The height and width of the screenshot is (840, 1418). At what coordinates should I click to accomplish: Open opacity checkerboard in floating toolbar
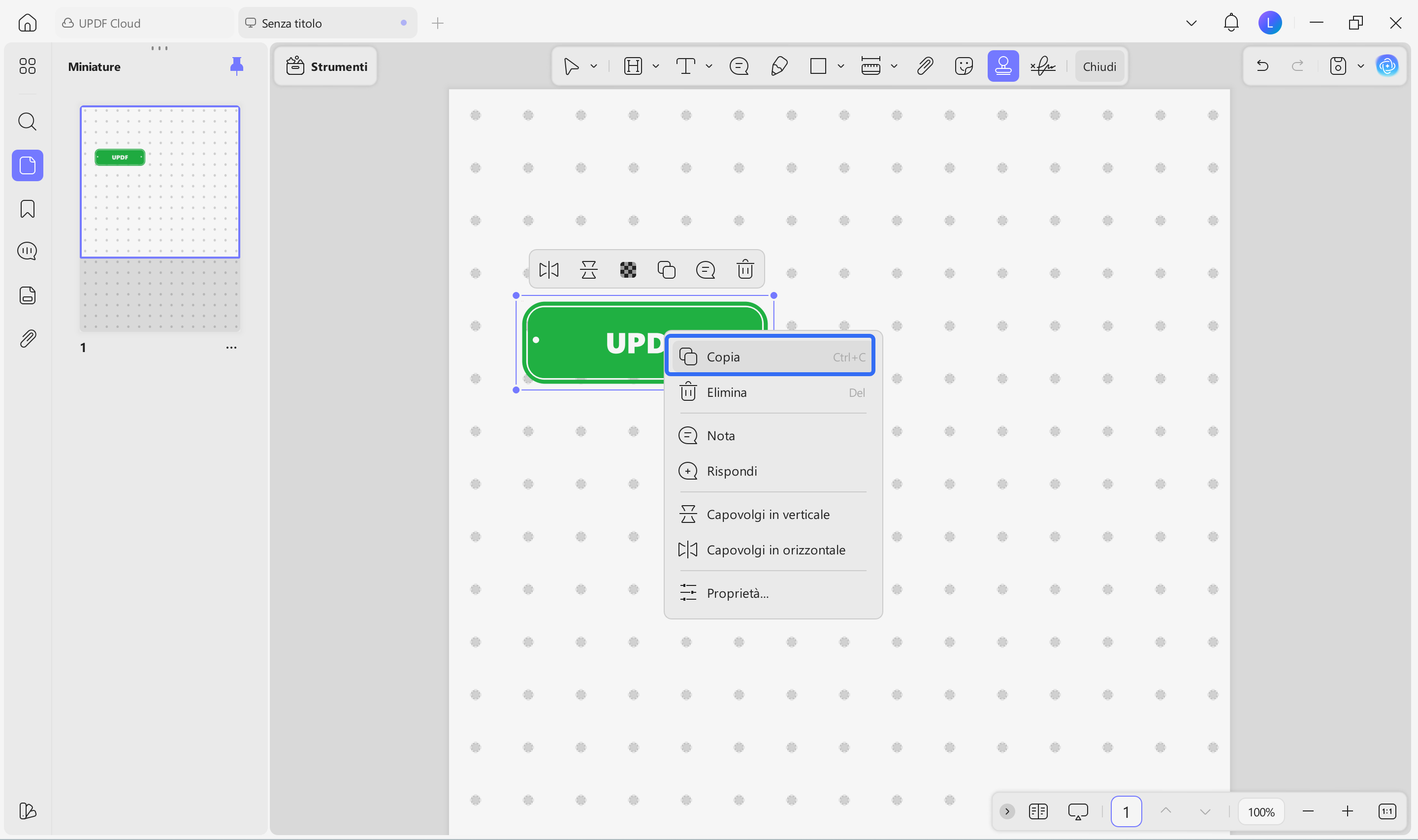point(628,269)
